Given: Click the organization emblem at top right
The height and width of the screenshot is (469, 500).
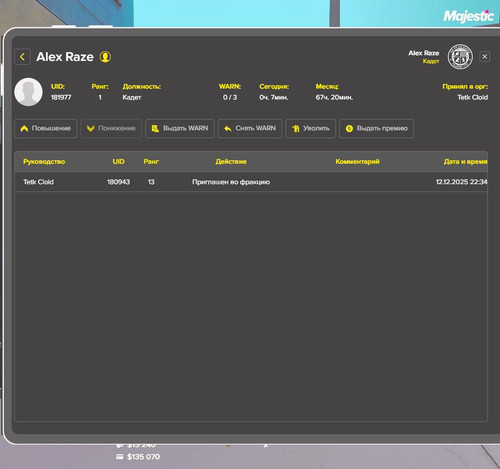Looking at the screenshot, I should (x=460, y=57).
